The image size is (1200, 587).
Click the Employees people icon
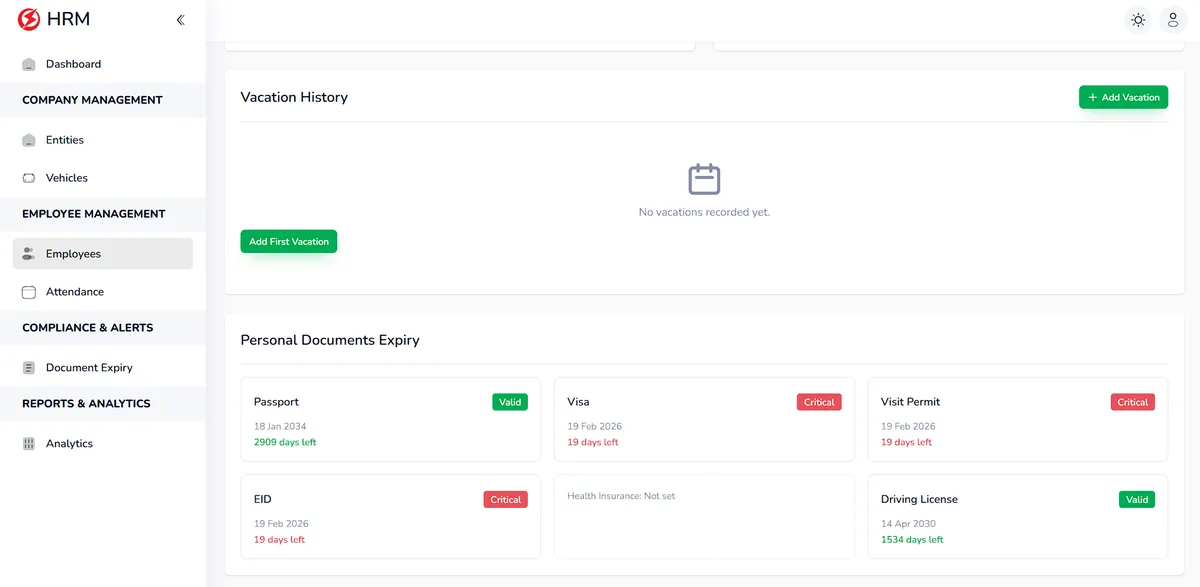point(29,254)
